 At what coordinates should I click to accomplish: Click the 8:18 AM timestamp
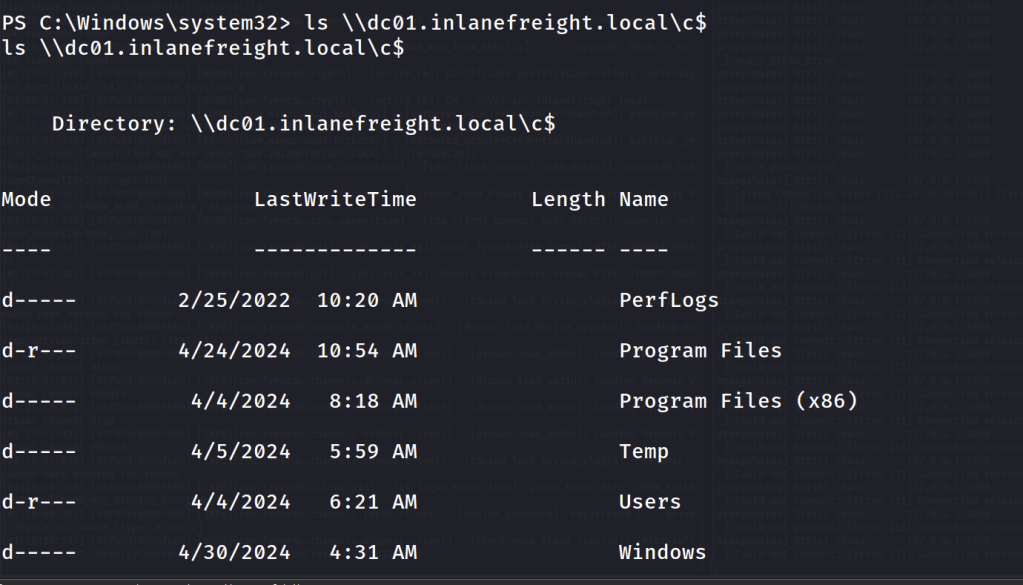pyautogui.click(x=372, y=401)
